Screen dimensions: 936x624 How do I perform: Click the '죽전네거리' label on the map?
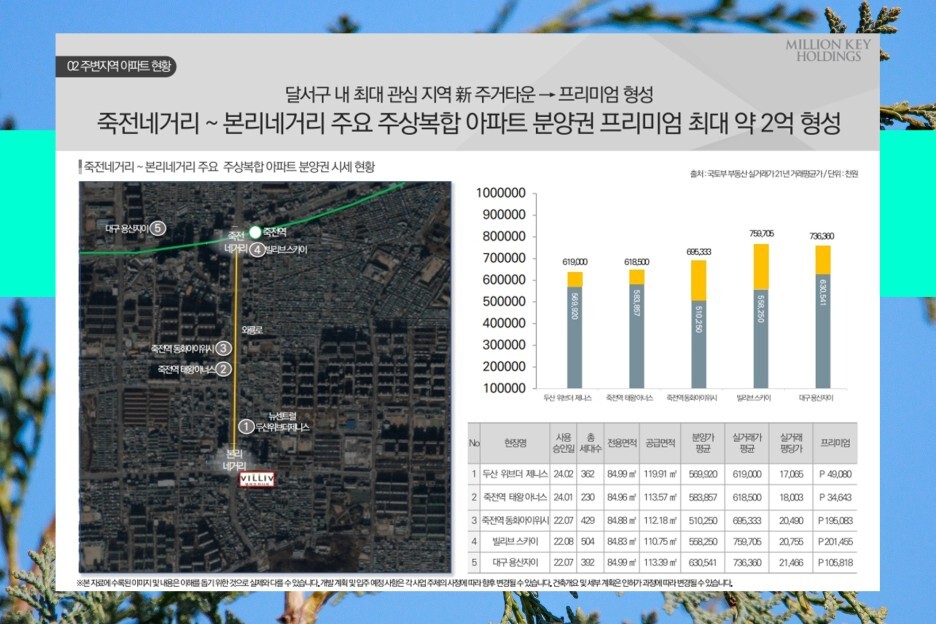click(236, 242)
